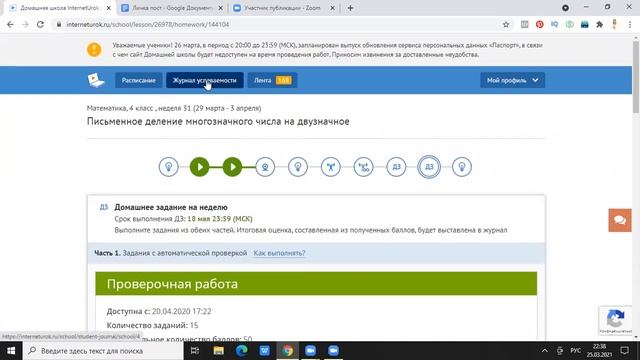Open the Chrome three-dot menu

[630, 24]
